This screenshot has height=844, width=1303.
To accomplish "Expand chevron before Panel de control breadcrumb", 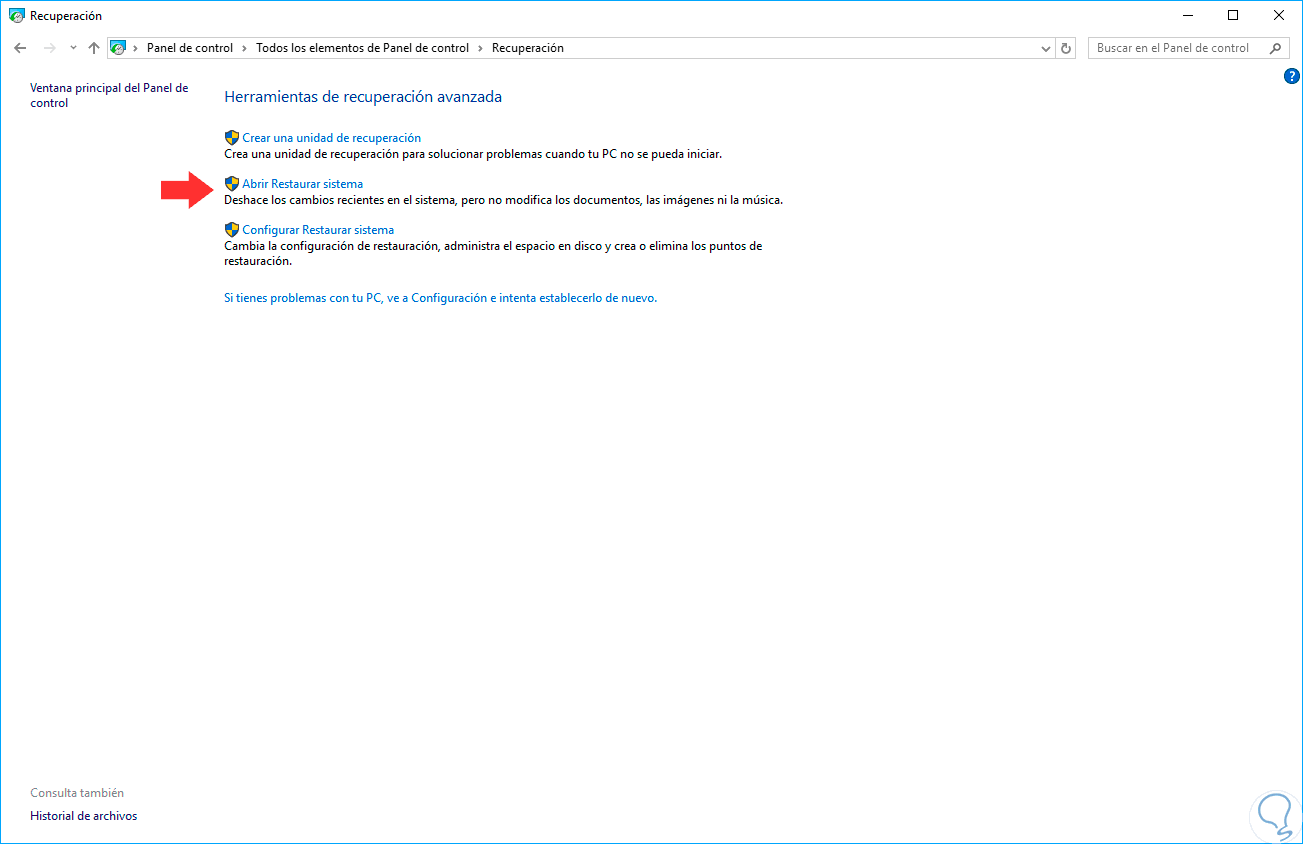I will pyautogui.click(x=136, y=48).
